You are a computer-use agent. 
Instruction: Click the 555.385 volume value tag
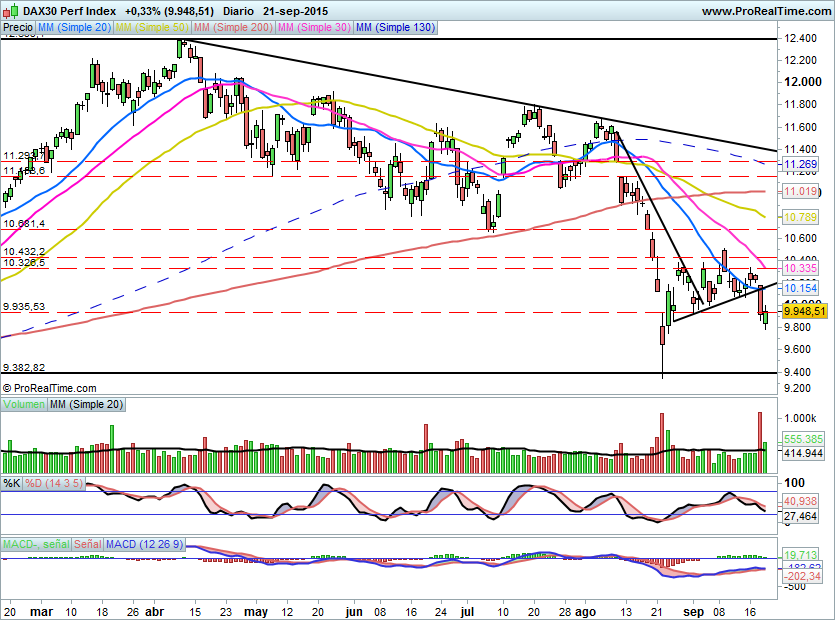click(x=804, y=439)
